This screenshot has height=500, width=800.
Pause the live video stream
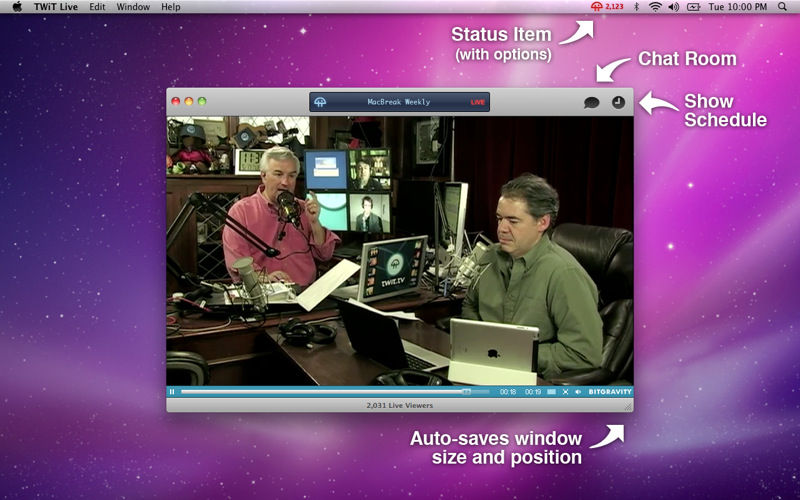pos(172,392)
